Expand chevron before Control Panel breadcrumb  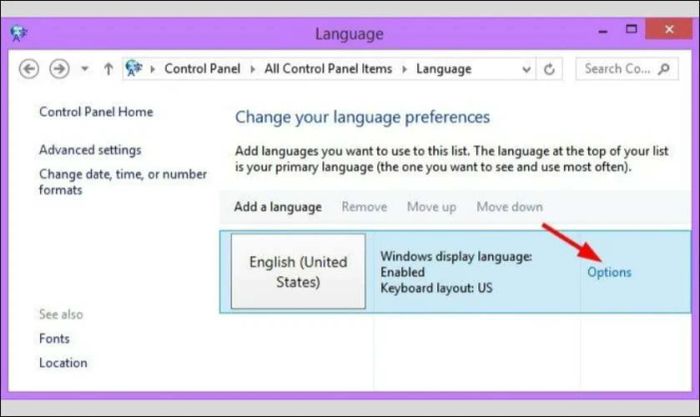point(153,69)
